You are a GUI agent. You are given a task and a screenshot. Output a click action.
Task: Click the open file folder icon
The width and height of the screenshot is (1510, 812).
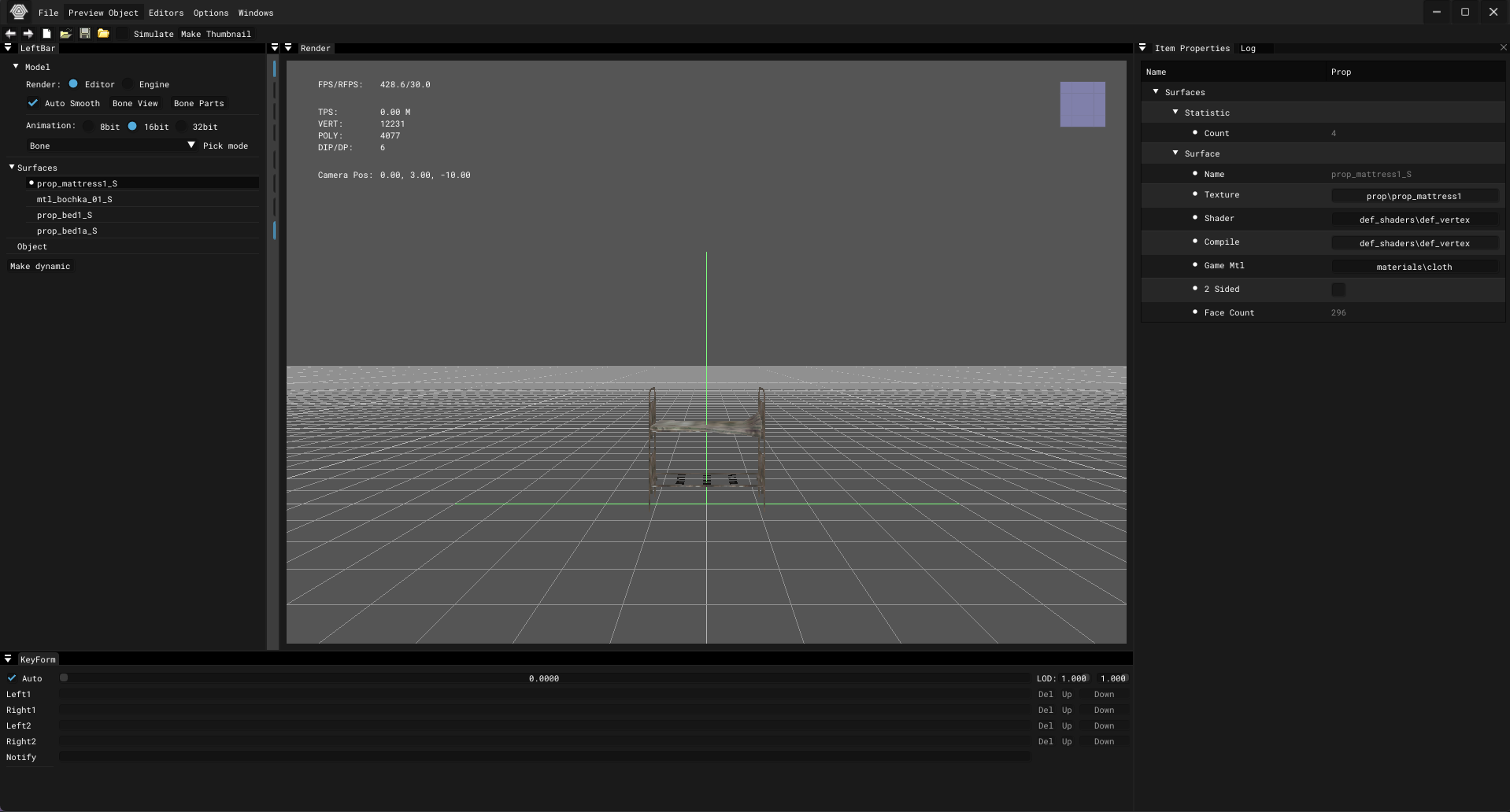click(x=66, y=34)
